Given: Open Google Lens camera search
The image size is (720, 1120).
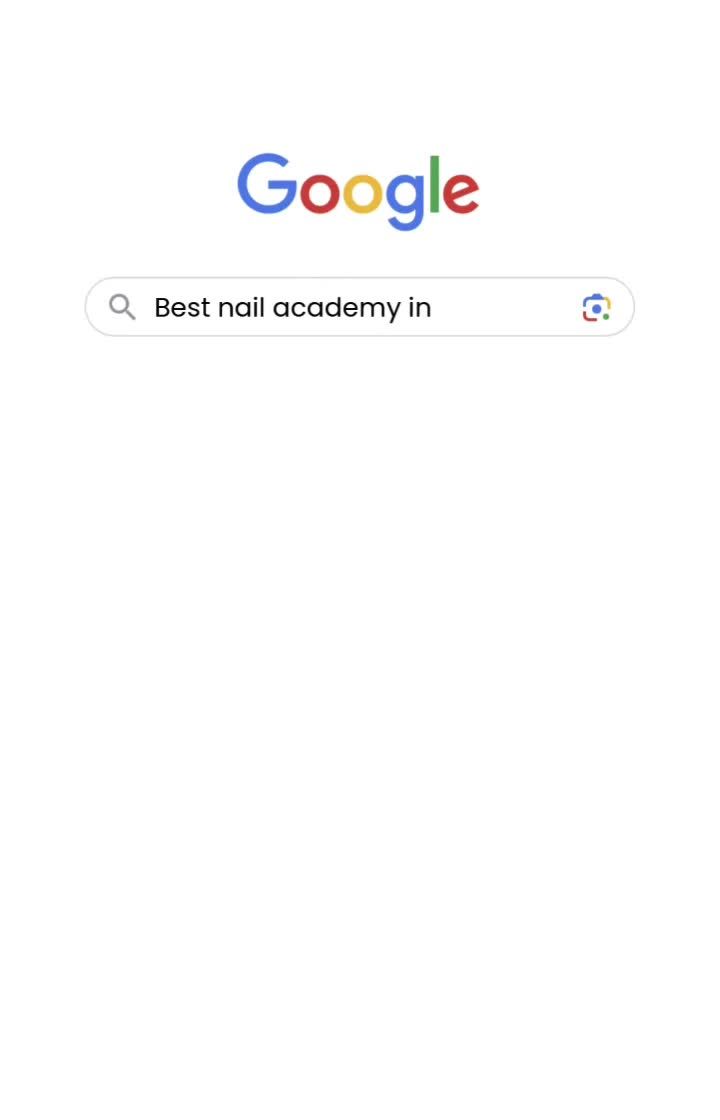Looking at the screenshot, I should coord(596,308).
